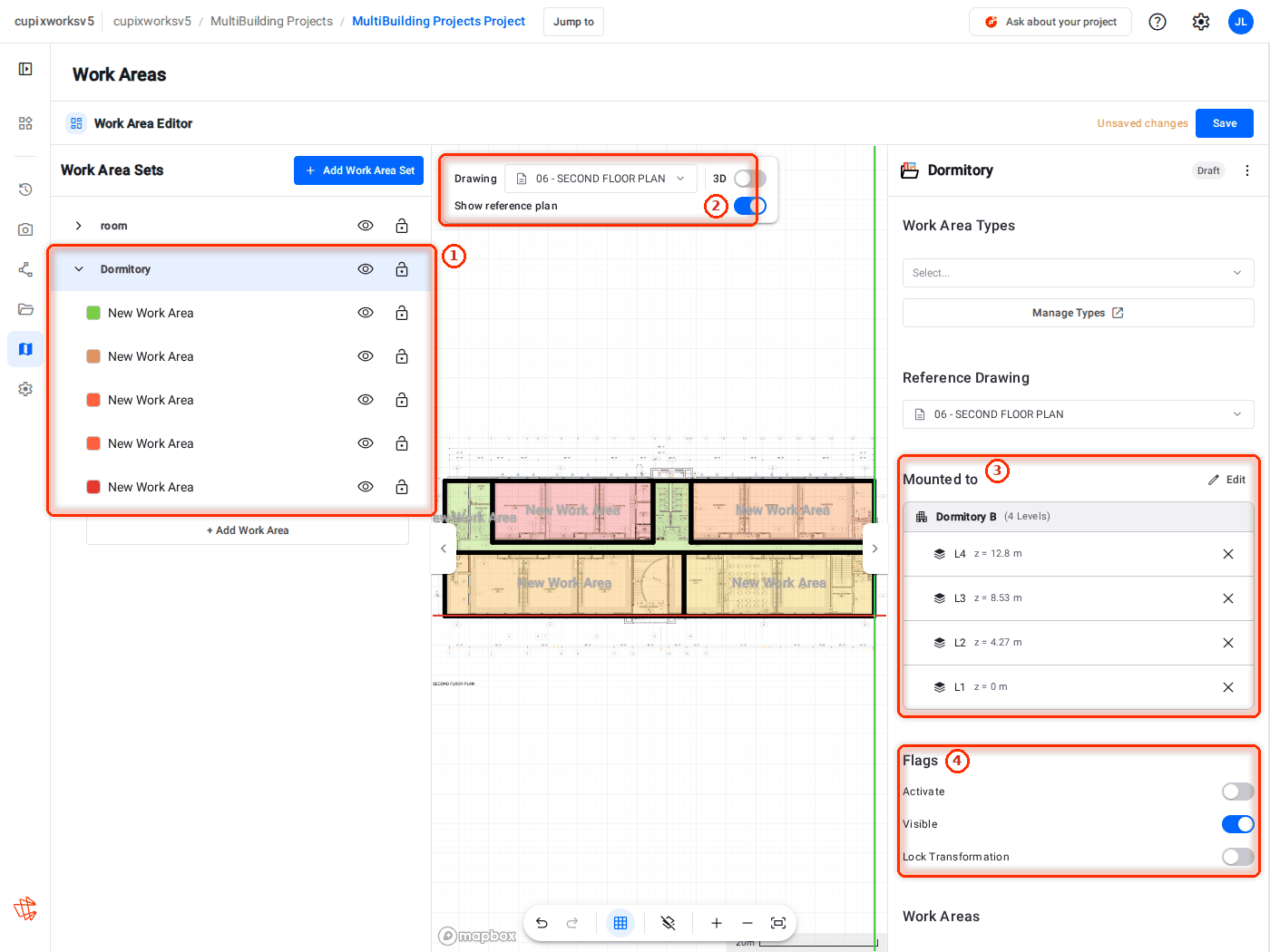Image resolution: width=1270 pixels, height=952 pixels.
Task: Click the redo arrow in map toolbar
Action: 572,923
